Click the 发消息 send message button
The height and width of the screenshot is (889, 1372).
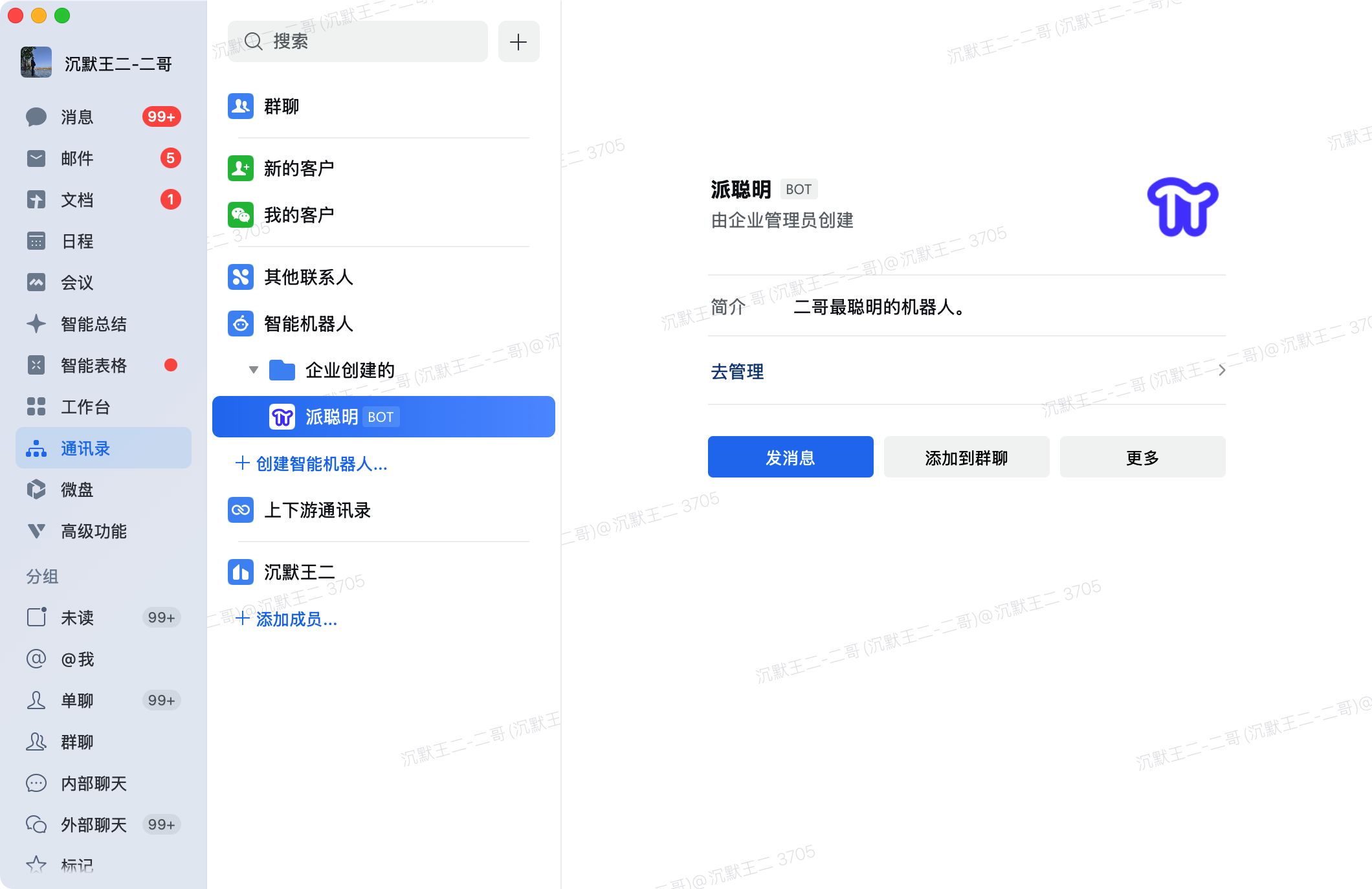pos(790,457)
